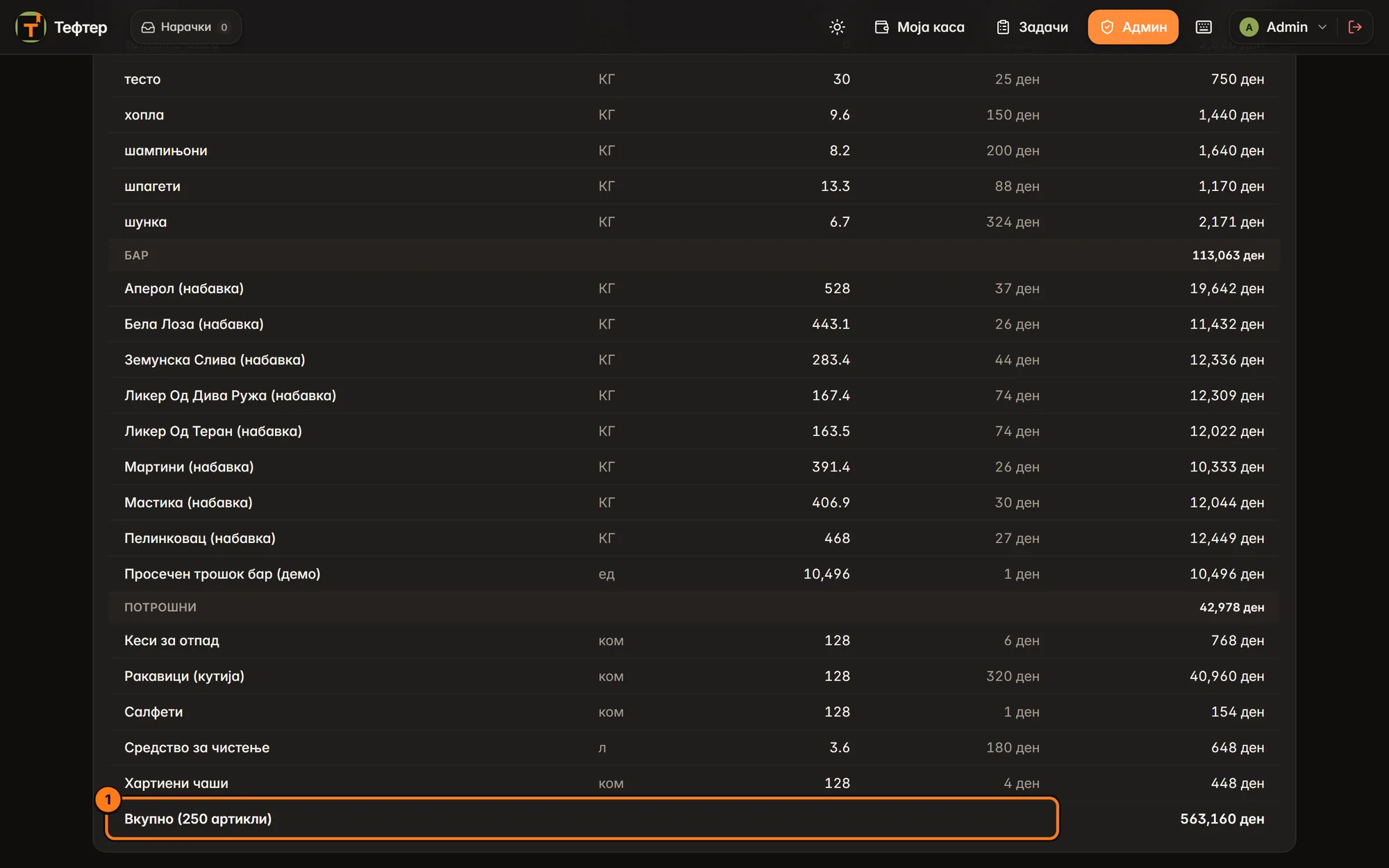Click Аперол quantity 528
This screenshot has height=868, width=1389.
click(837, 288)
